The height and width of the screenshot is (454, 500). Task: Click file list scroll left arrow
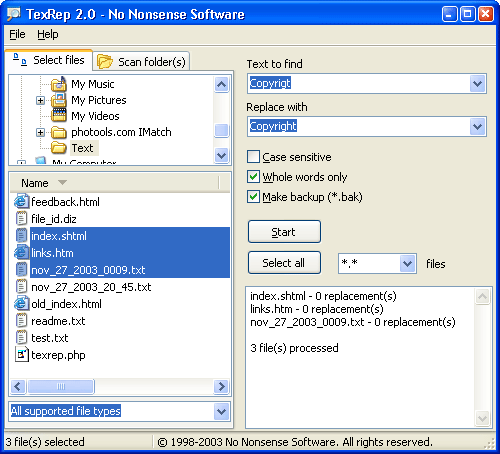(18, 387)
